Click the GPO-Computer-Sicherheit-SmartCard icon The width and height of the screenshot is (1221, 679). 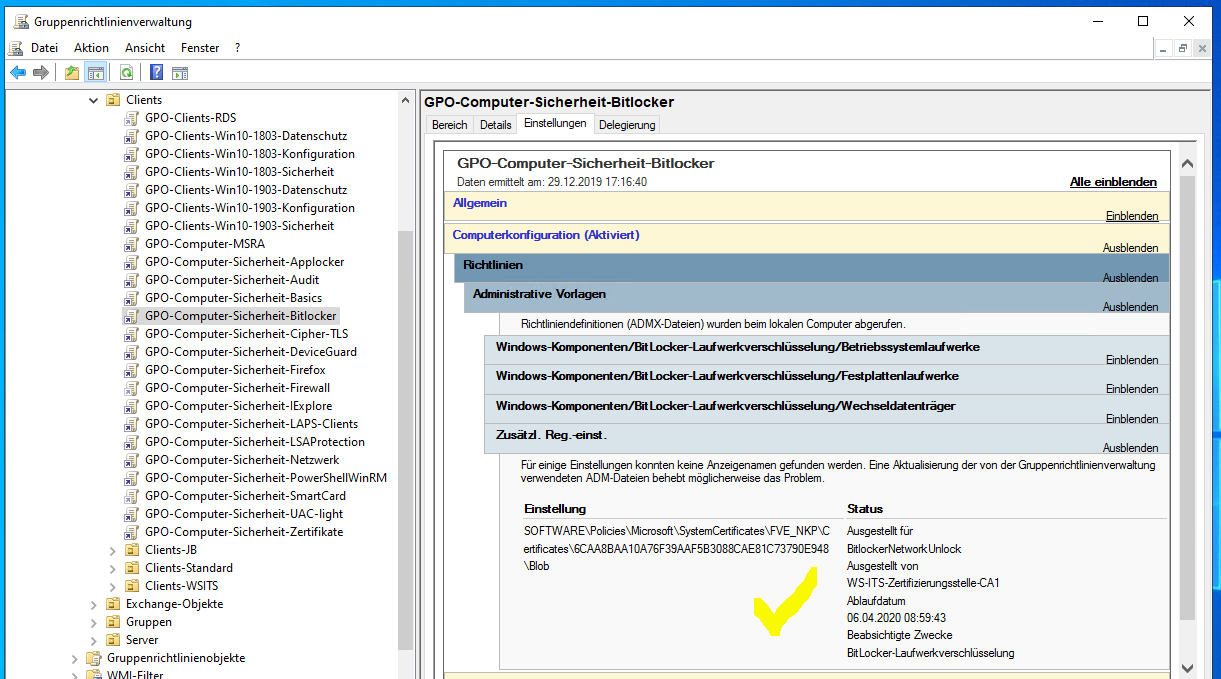(131, 496)
